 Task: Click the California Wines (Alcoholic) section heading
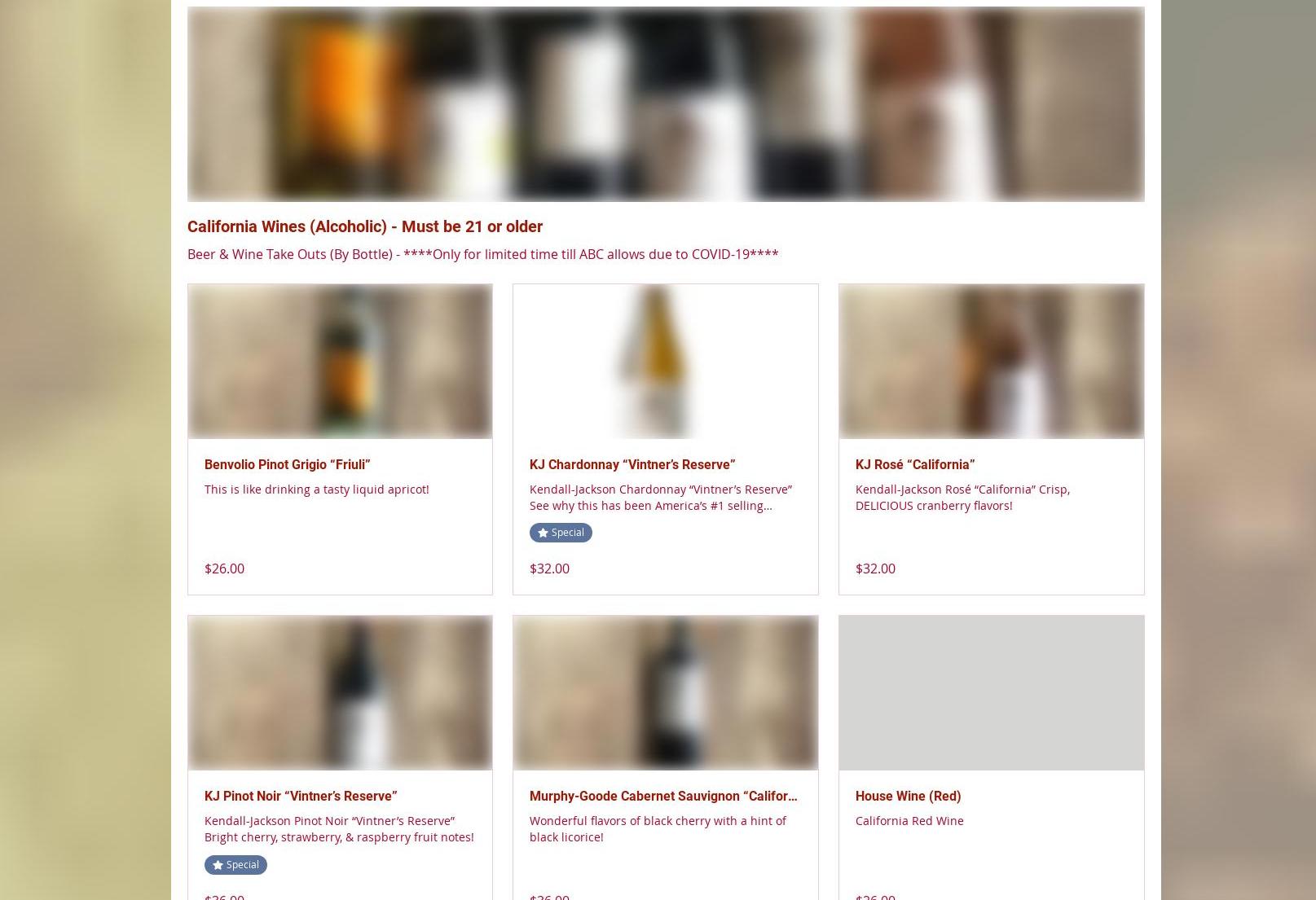click(365, 226)
